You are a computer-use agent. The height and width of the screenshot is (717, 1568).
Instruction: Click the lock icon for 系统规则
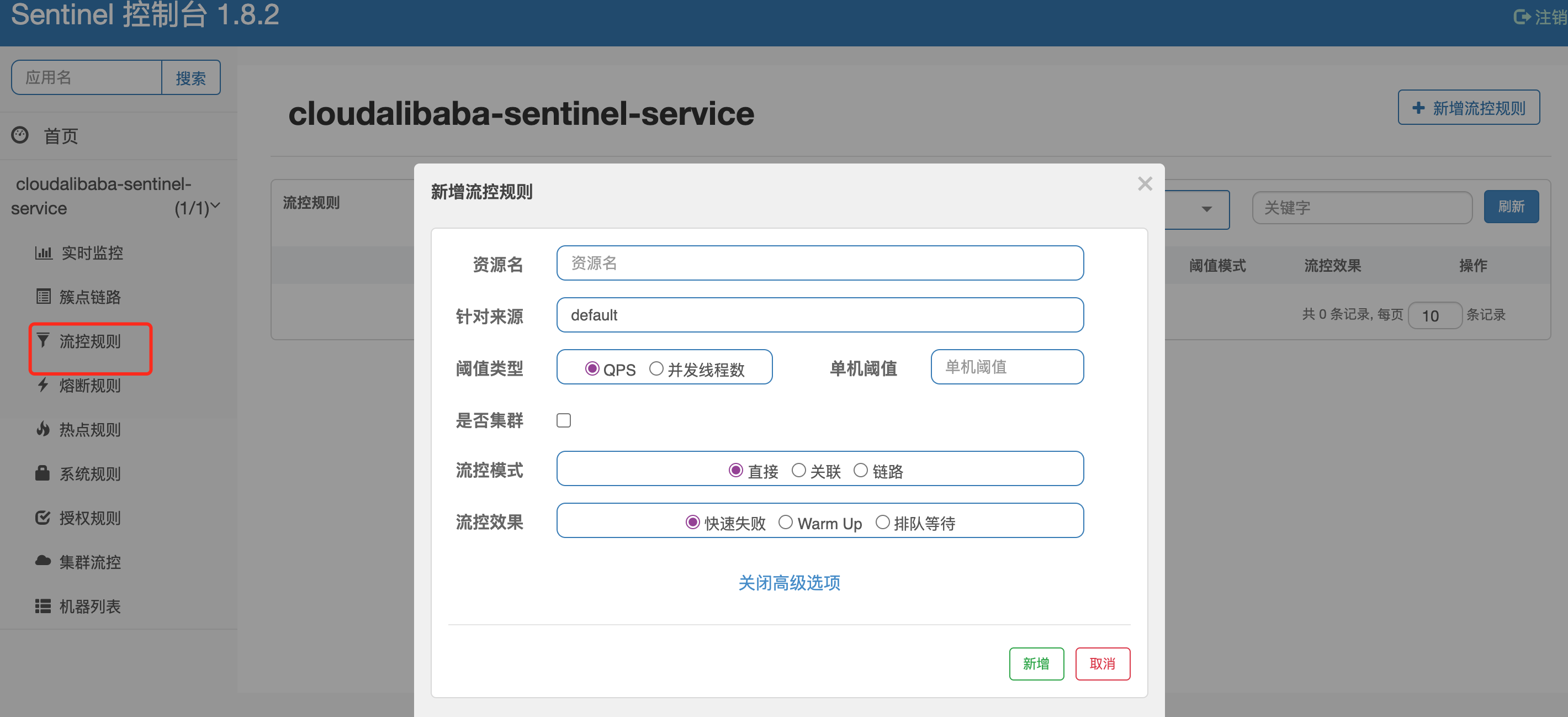(x=43, y=473)
